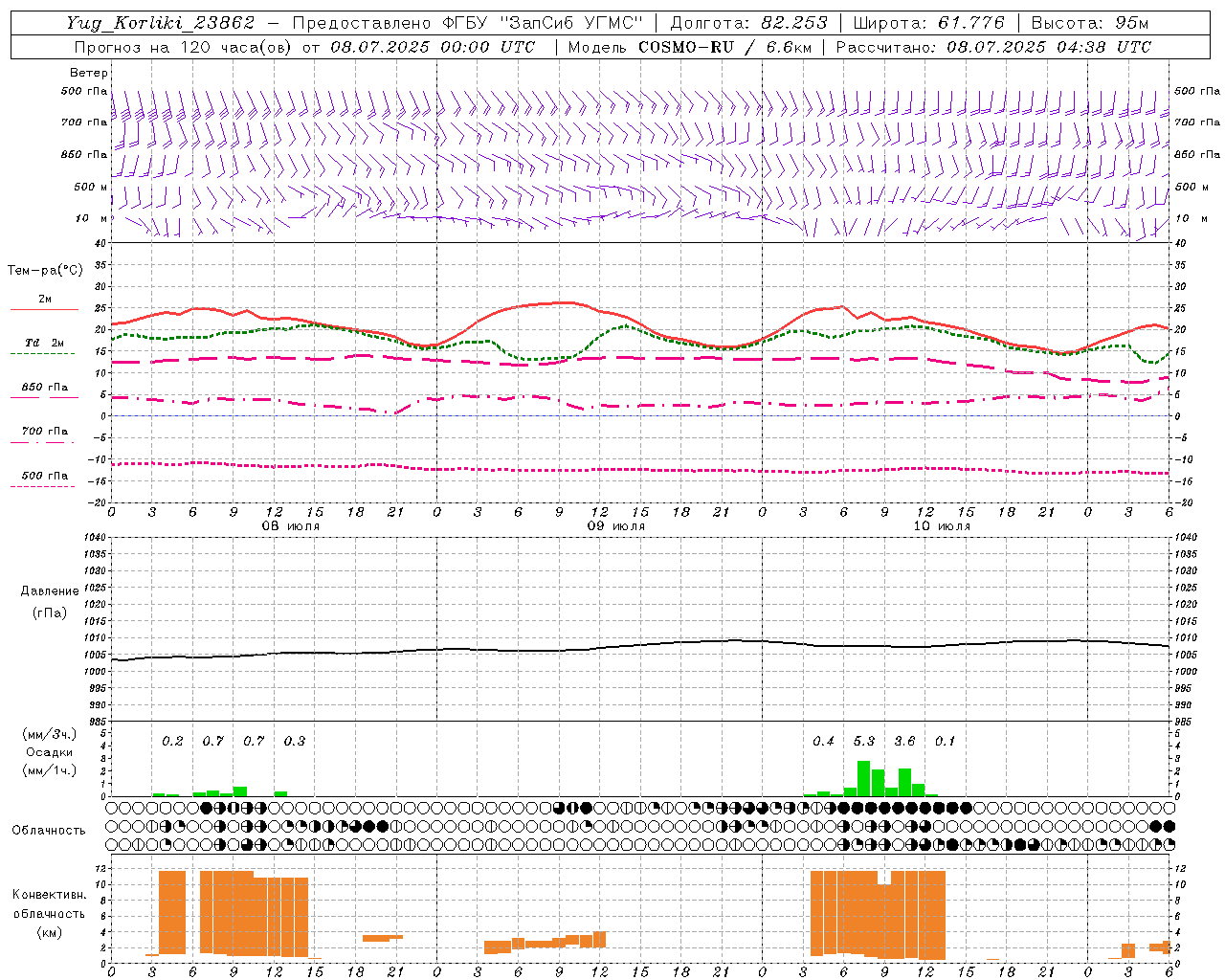Click the Давление panel label
The width and height of the screenshot is (1225, 980).
[50, 591]
